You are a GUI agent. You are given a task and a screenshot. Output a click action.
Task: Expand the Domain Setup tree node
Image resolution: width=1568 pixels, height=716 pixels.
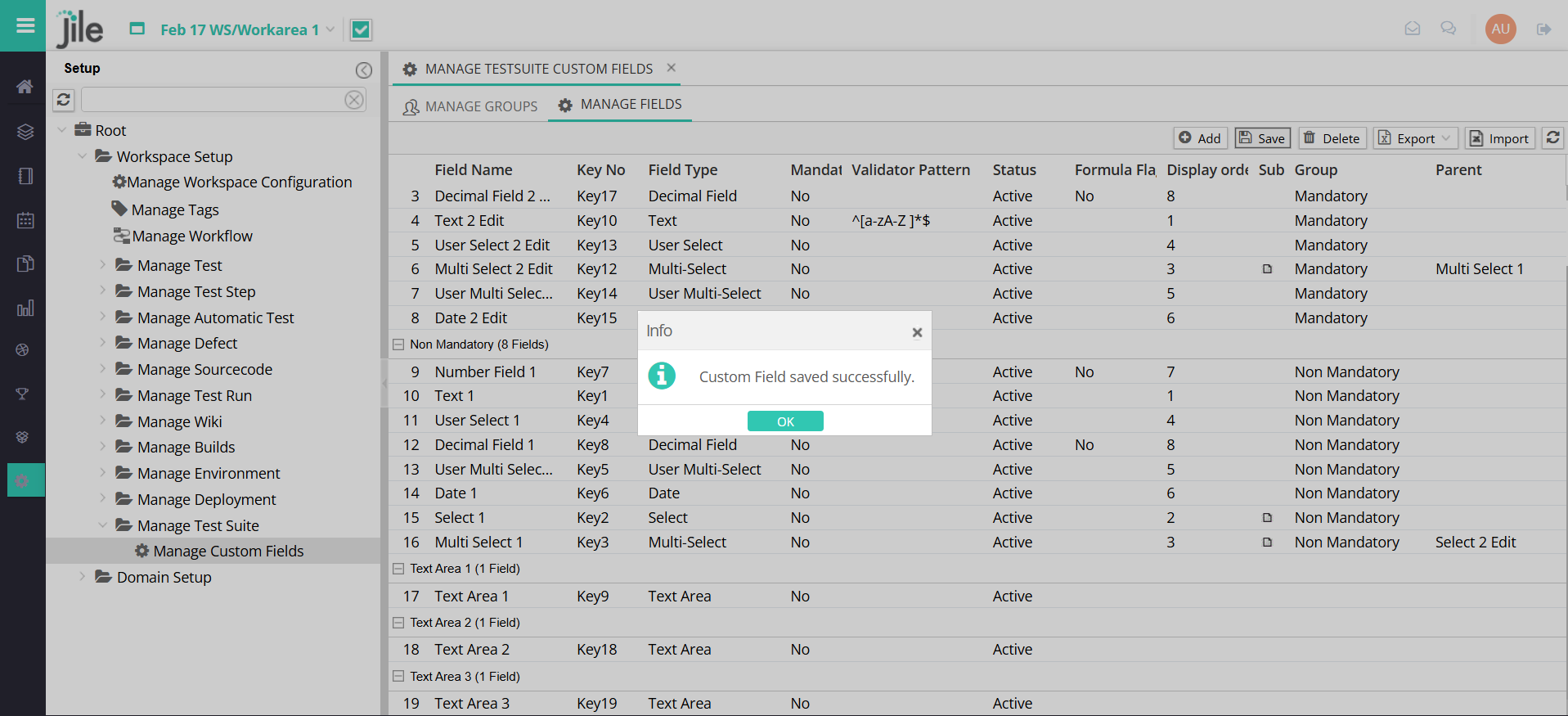point(82,577)
